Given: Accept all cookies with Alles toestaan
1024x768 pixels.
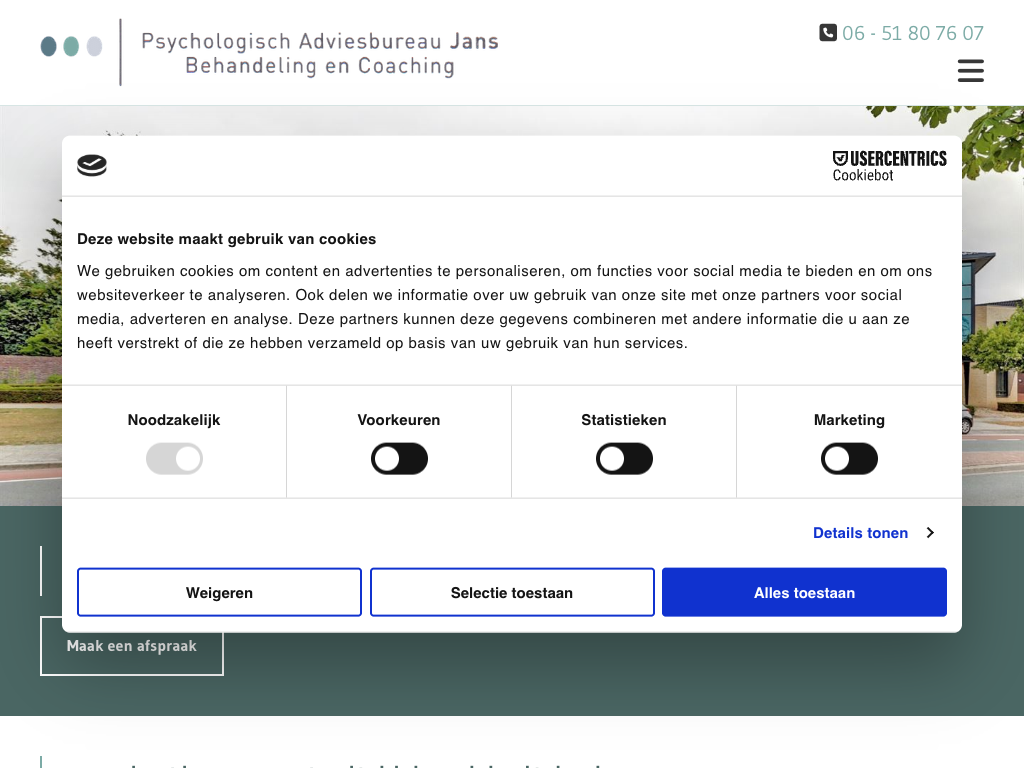Looking at the screenshot, I should (804, 593).
